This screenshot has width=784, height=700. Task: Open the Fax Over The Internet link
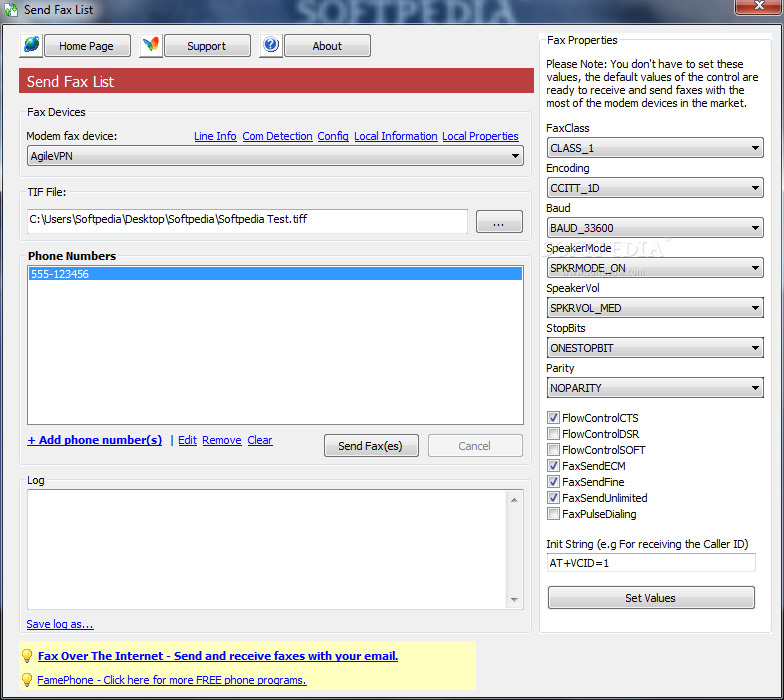pyautogui.click(x=218, y=656)
